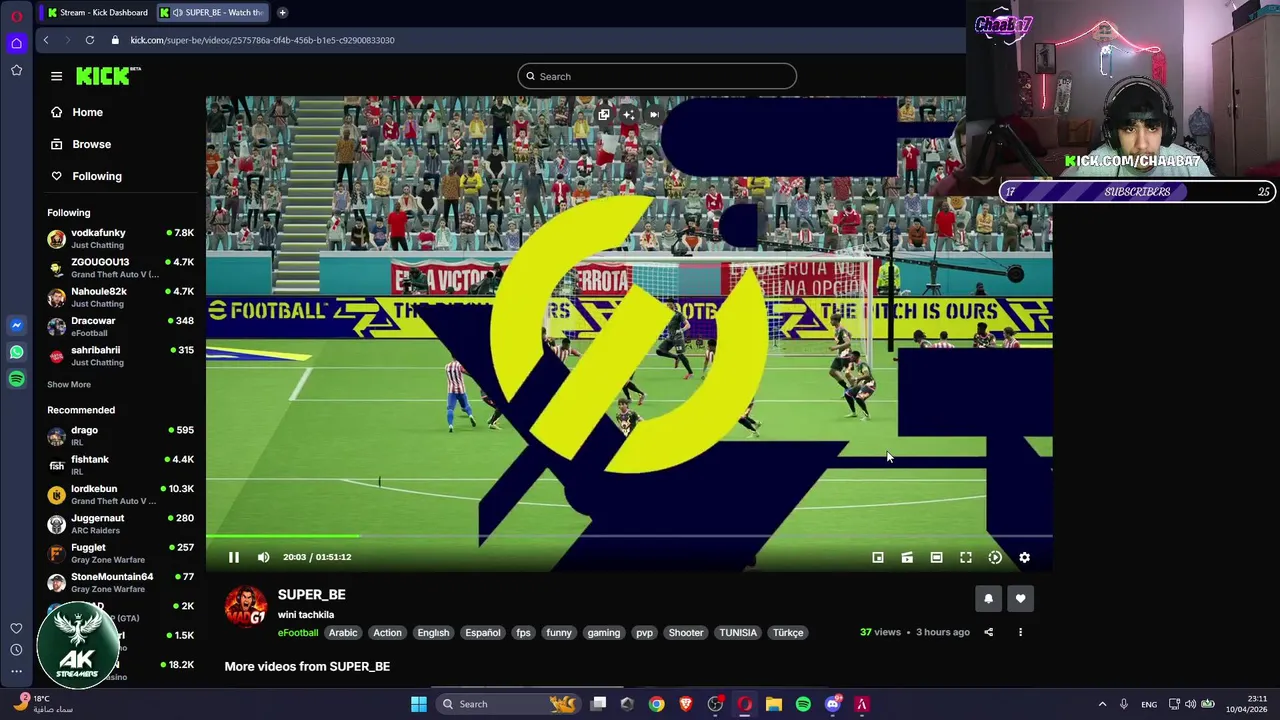
Task: Reload the current page
Action: (x=90, y=40)
